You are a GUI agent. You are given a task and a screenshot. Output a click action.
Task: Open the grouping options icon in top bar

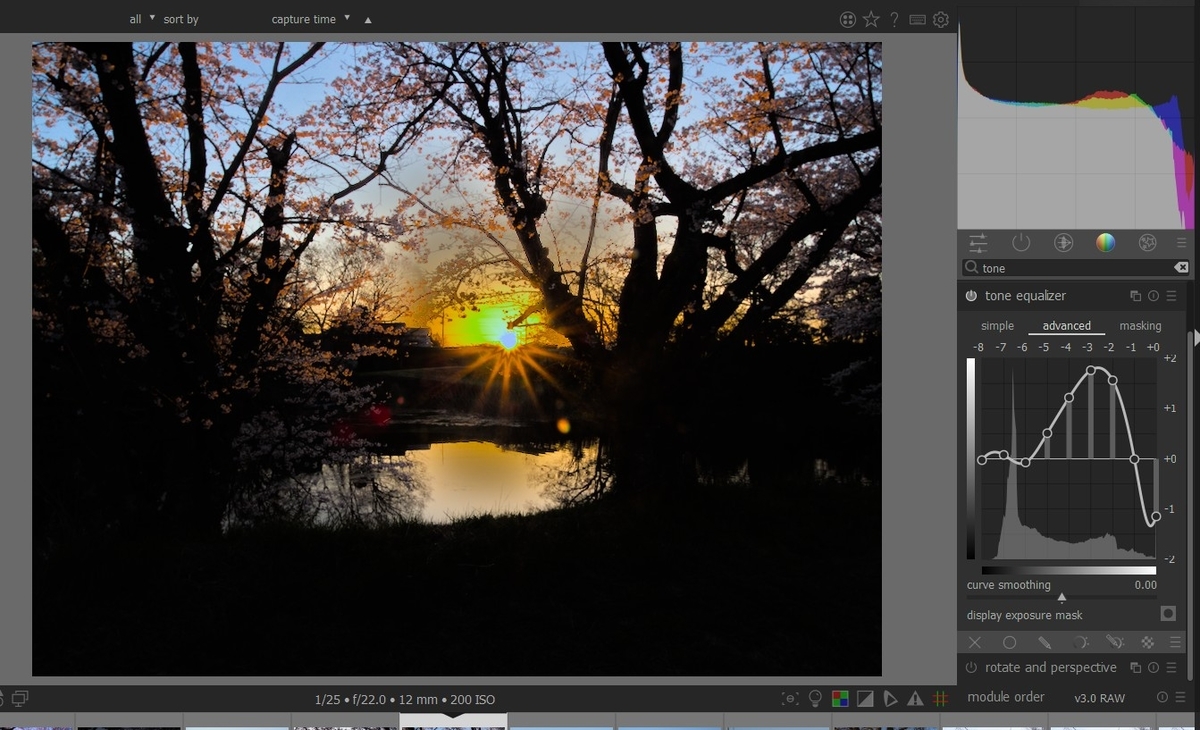pyautogui.click(x=848, y=19)
